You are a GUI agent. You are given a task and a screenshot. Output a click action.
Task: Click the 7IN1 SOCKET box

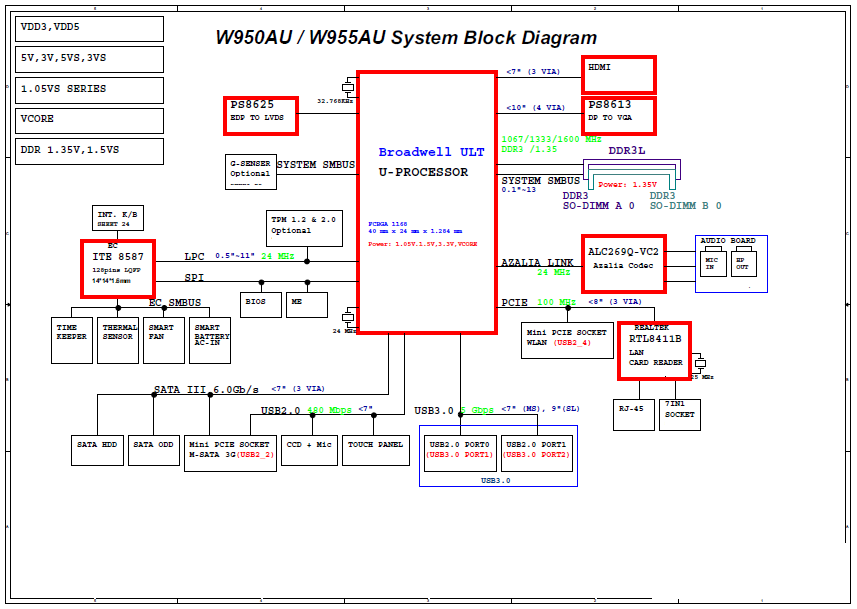pyautogui.click(x=680, y=415)
